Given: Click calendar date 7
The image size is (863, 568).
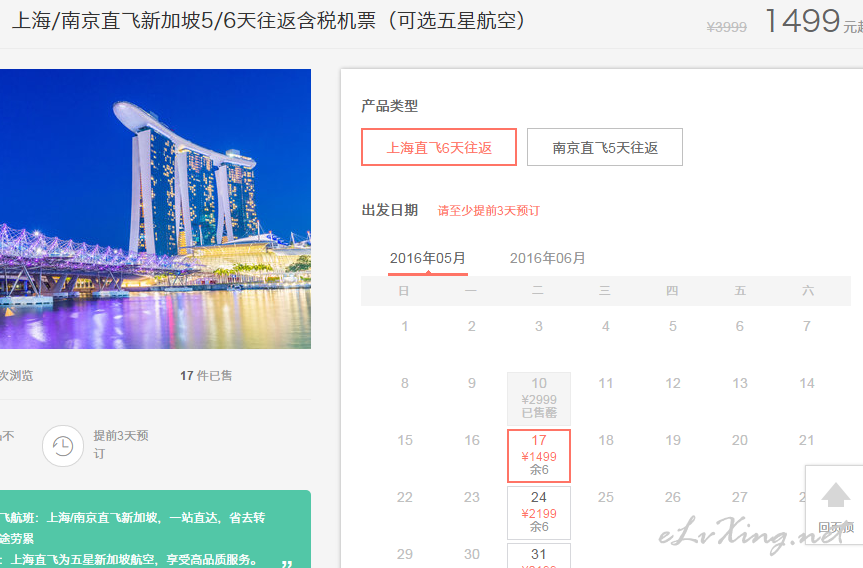Looking at the screenshot, I should click(x=807, y=326).
